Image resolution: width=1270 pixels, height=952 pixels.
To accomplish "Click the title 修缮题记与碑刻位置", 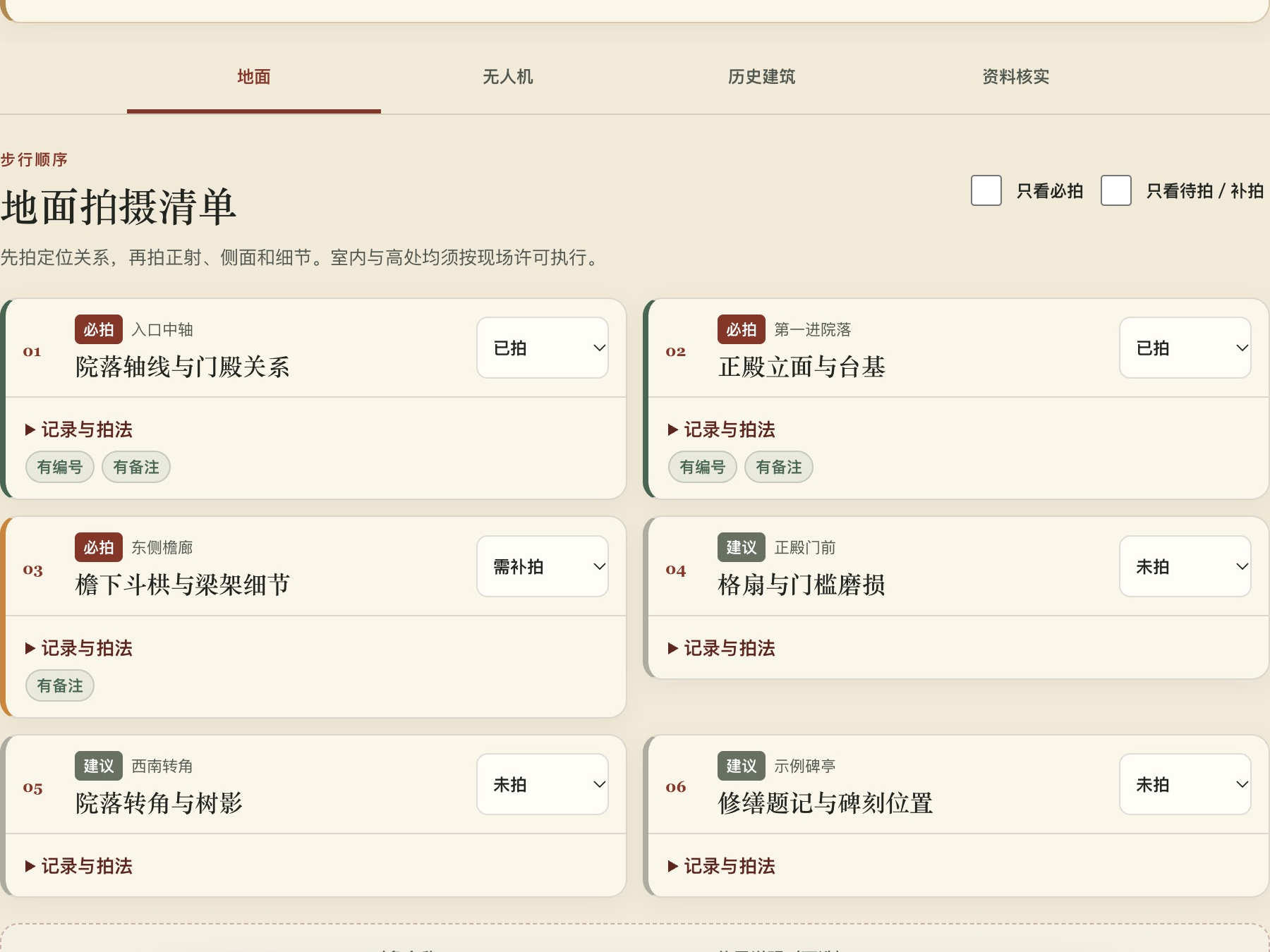I will 825,803.
